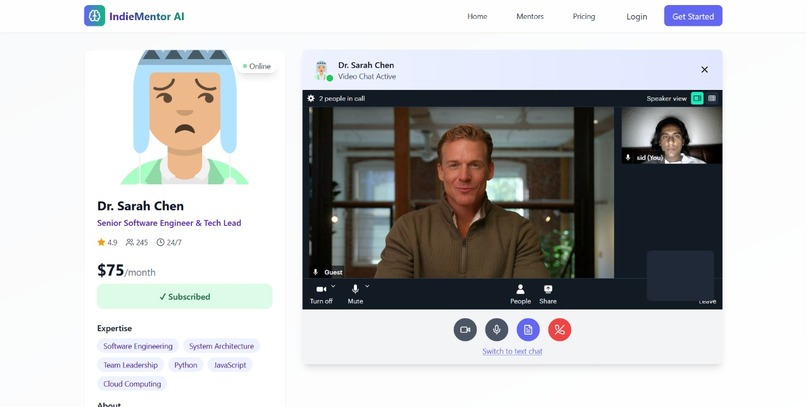Go to Home in navigation
This screenshot has width=806, height=407.
click(x=477, y=16)
